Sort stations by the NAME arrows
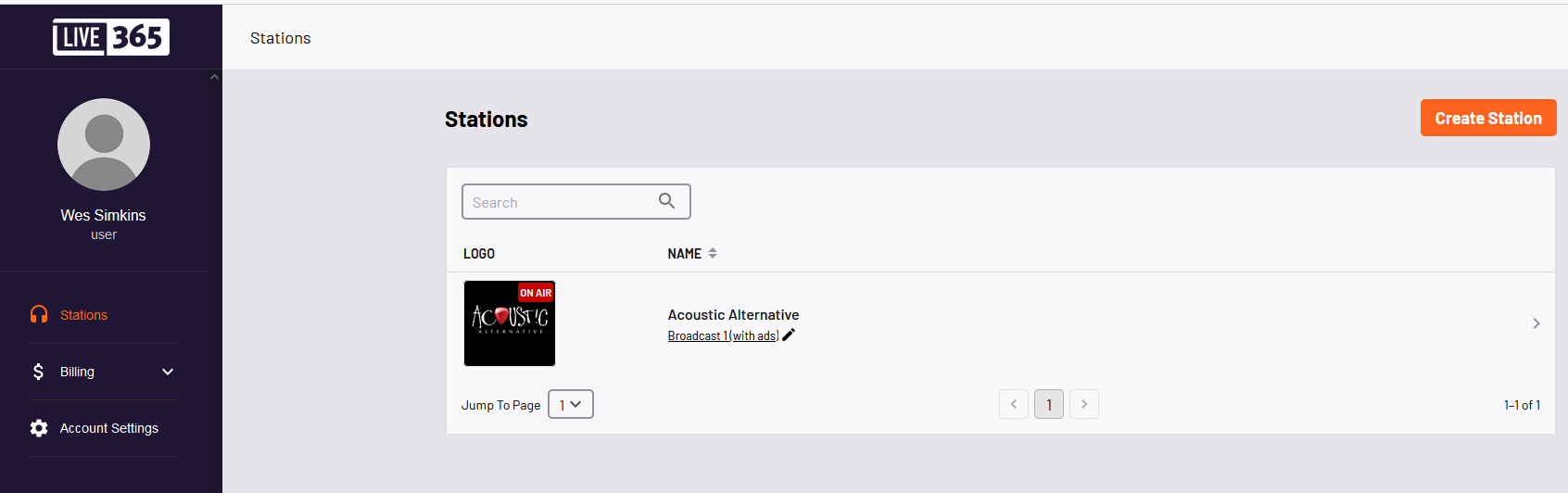This screenshot has height=493, width=1568. tap(713, 253)
